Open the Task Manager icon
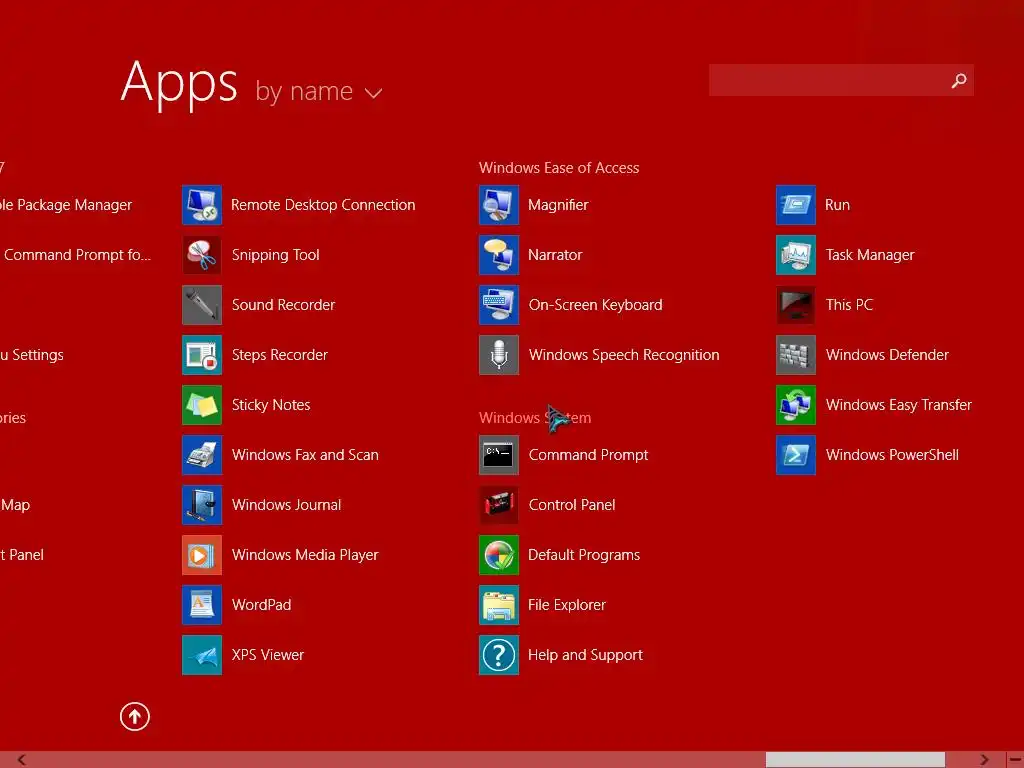Image resolution: width=1024 pixels, height=768 pixels. tap(796, 255)
